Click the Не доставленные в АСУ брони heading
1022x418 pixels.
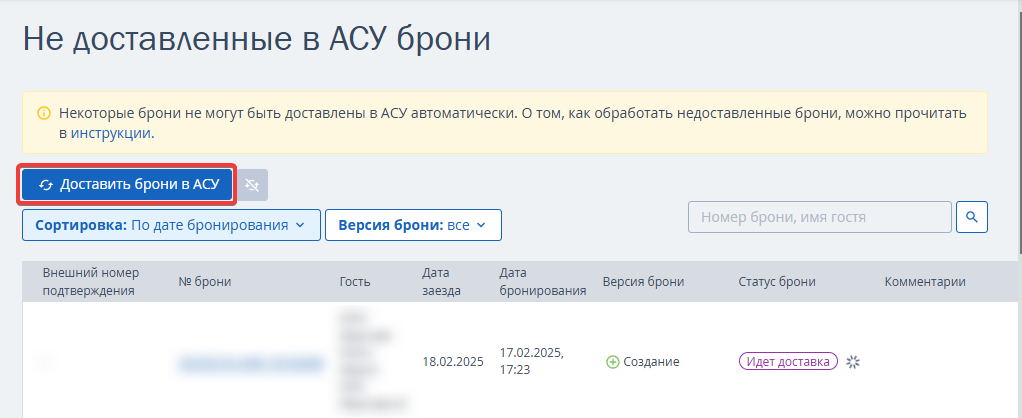(257, 39)
